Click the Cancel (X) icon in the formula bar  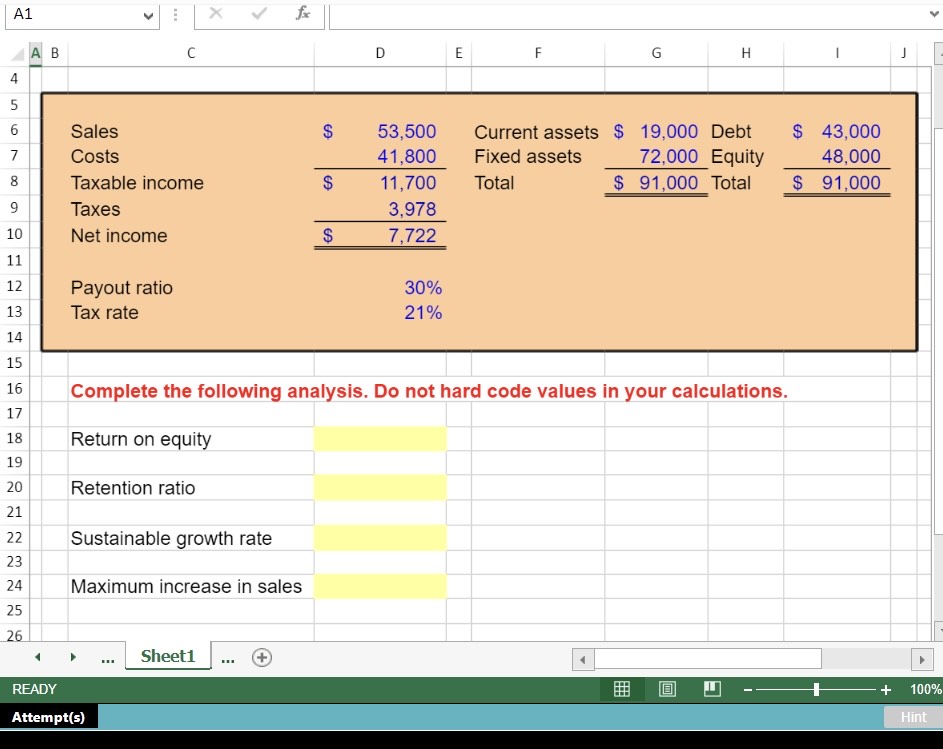[216, 15]
